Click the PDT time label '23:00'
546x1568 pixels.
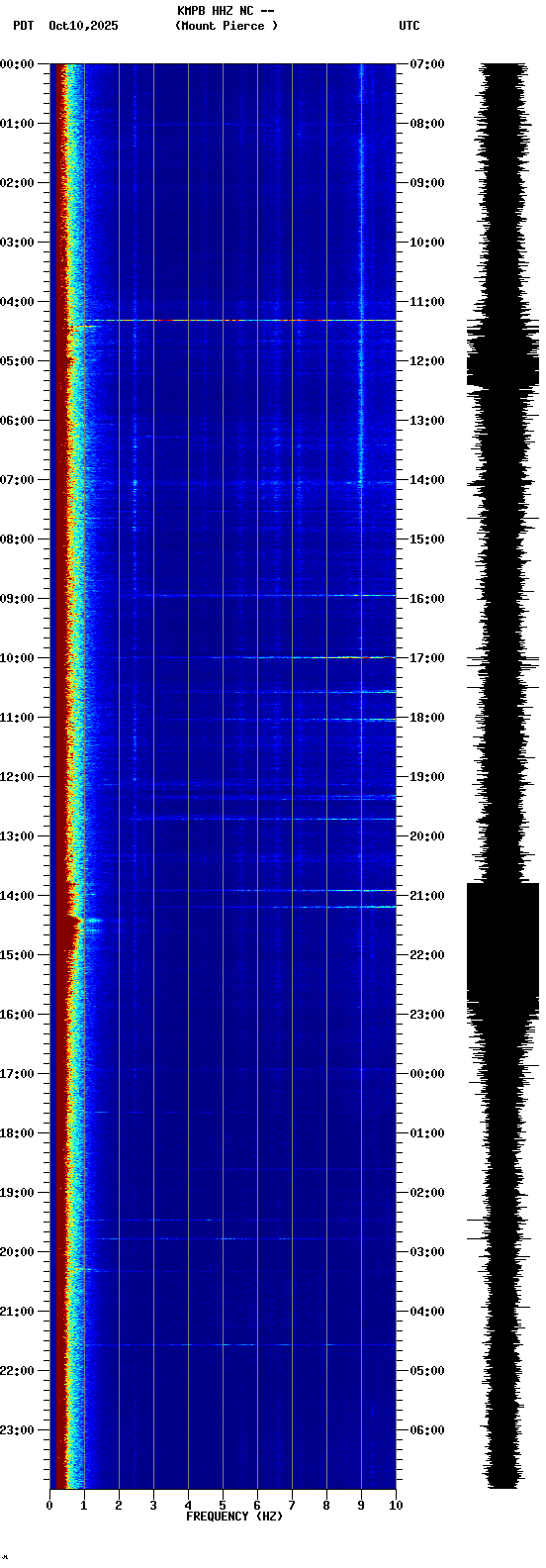tap(17, 1430)
